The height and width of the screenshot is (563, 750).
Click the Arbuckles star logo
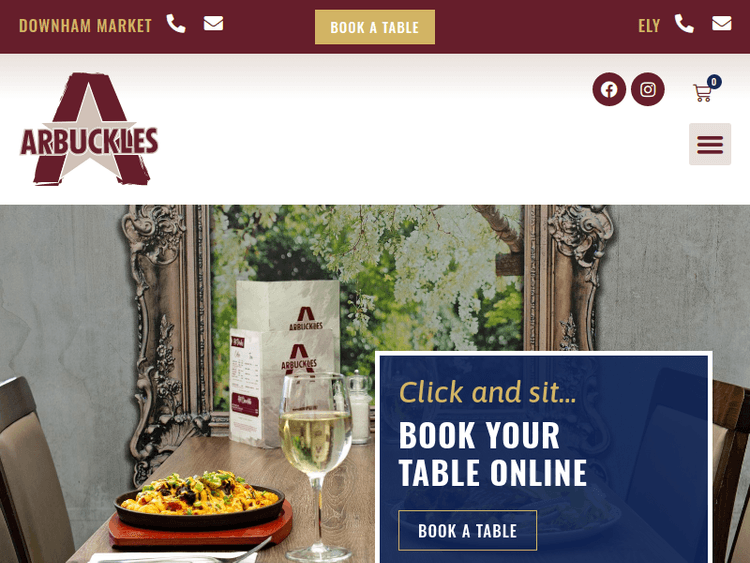(x=89, y=129)
